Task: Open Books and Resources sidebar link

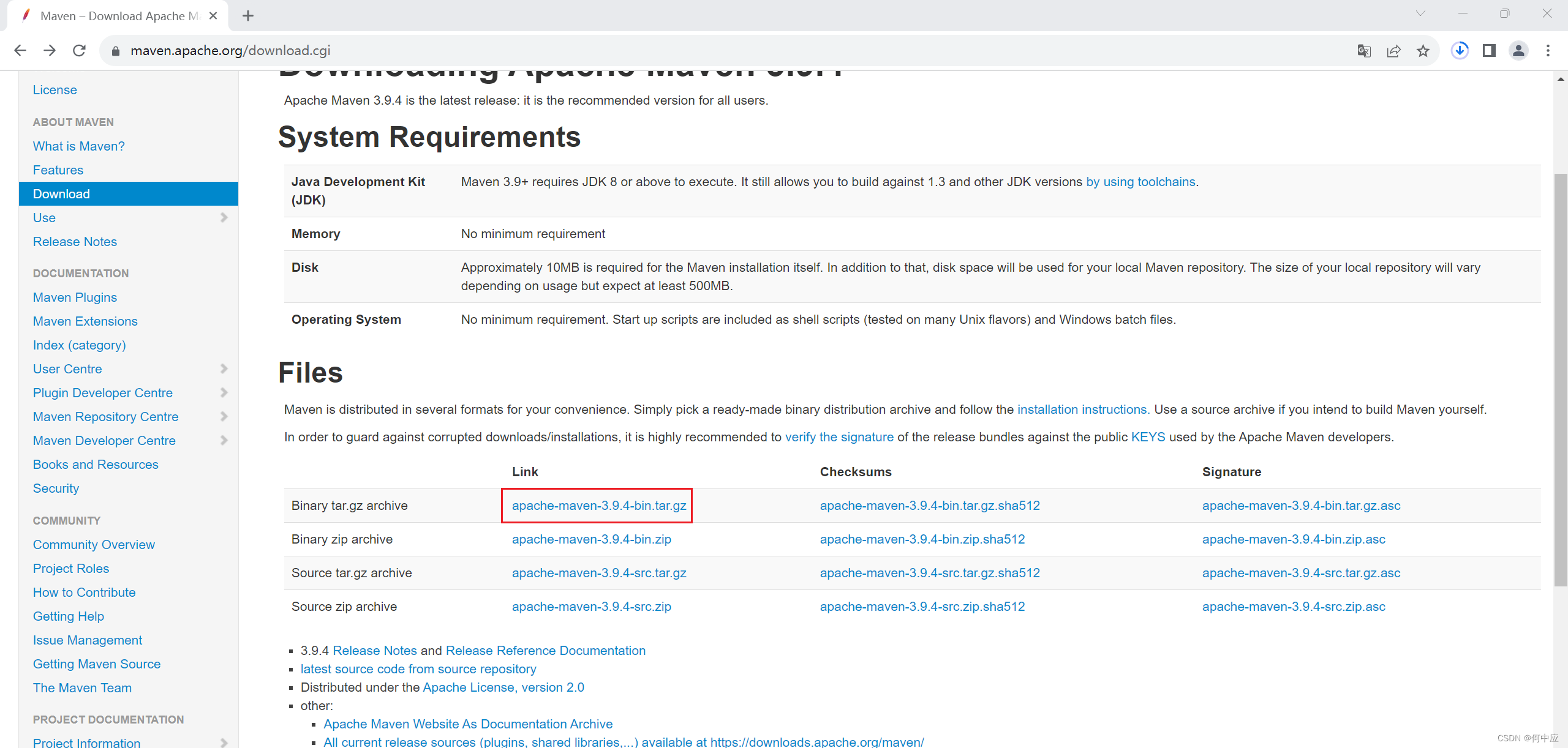Action: [96, 465]
